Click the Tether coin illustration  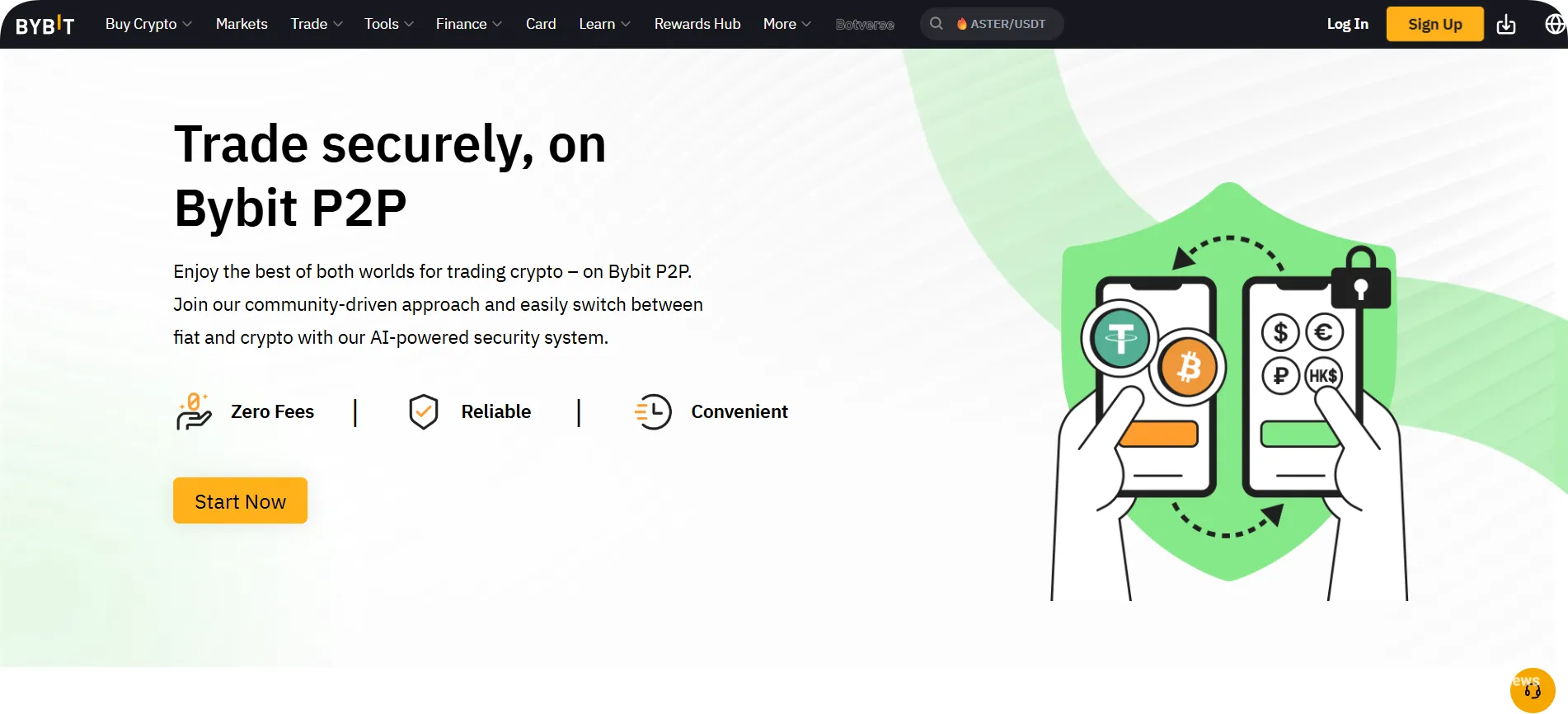(x=1120, y=338)
